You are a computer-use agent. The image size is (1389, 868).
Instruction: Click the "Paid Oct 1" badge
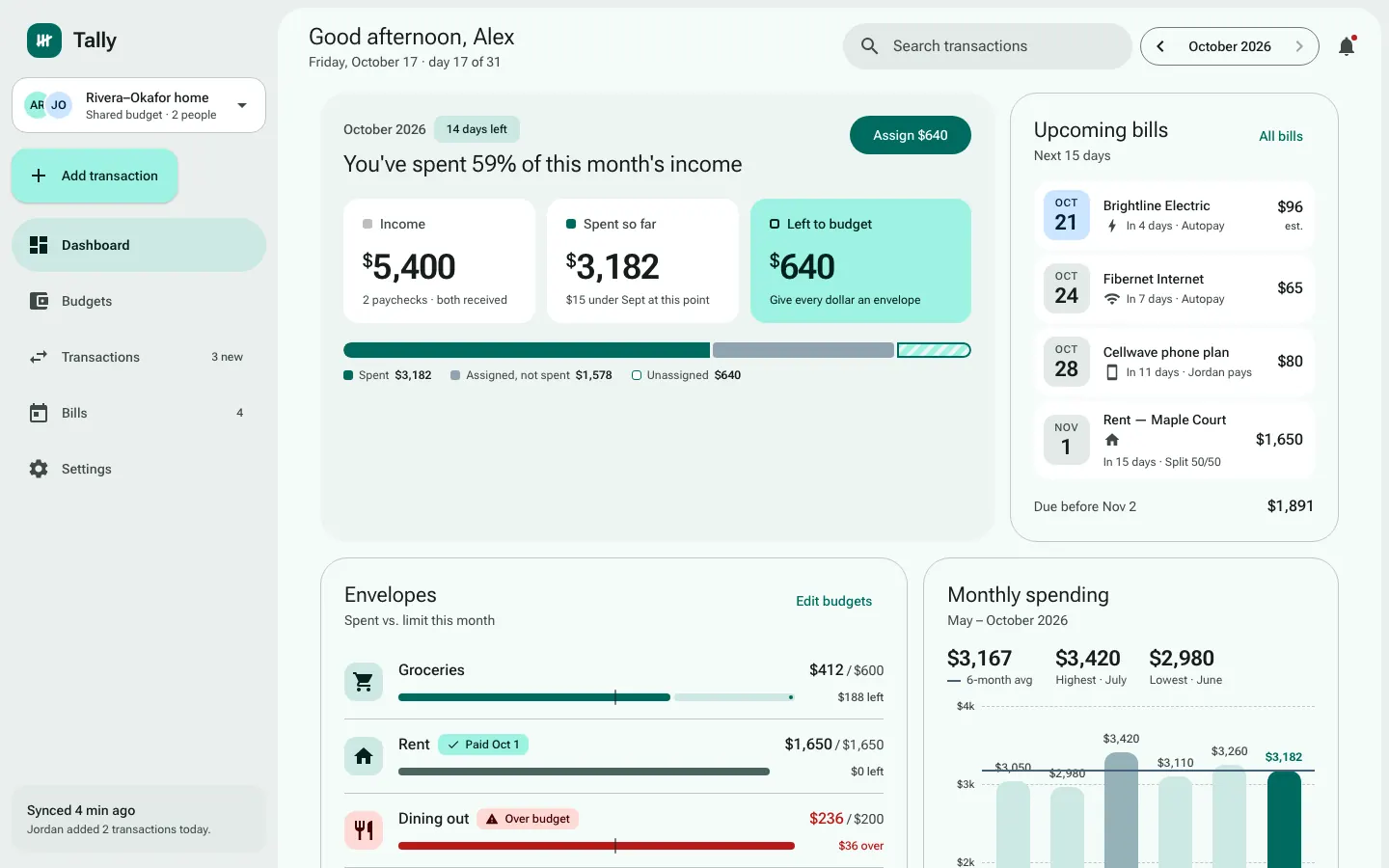pyautogui.click(x=483, y=745)
